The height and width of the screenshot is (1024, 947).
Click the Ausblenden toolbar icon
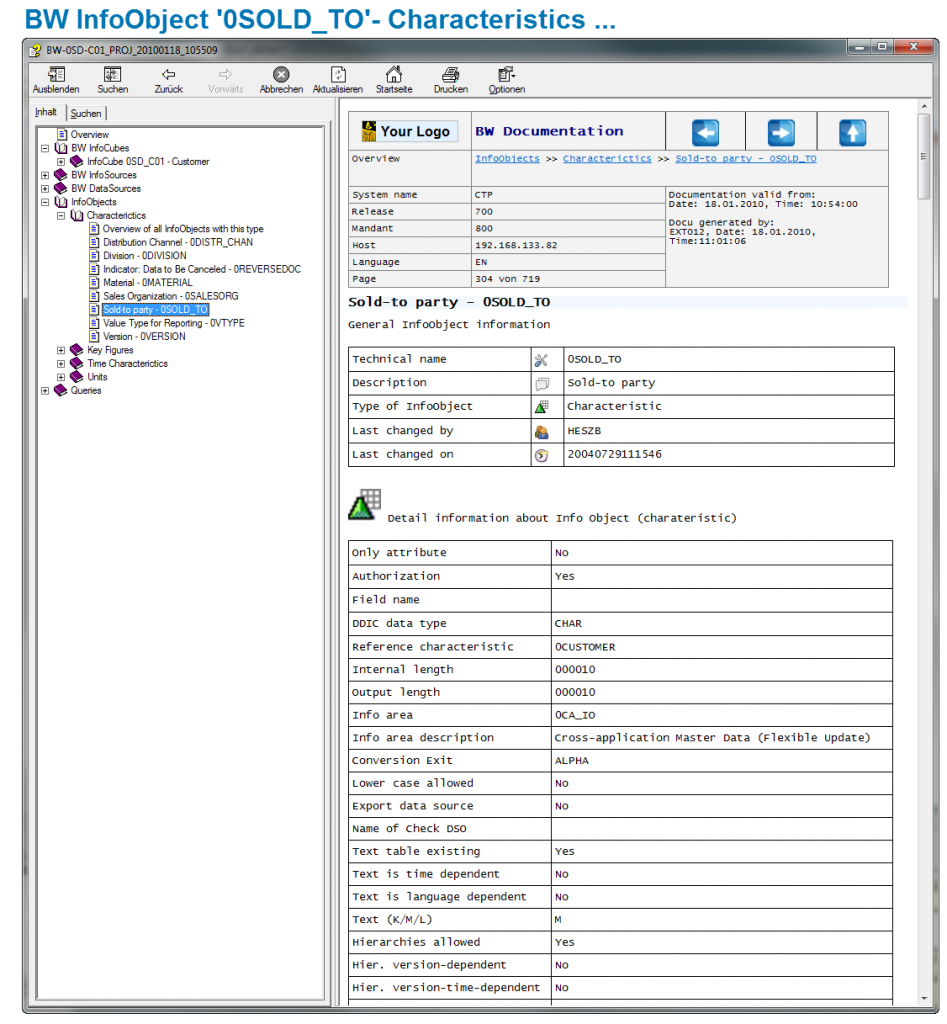point(56,75)
